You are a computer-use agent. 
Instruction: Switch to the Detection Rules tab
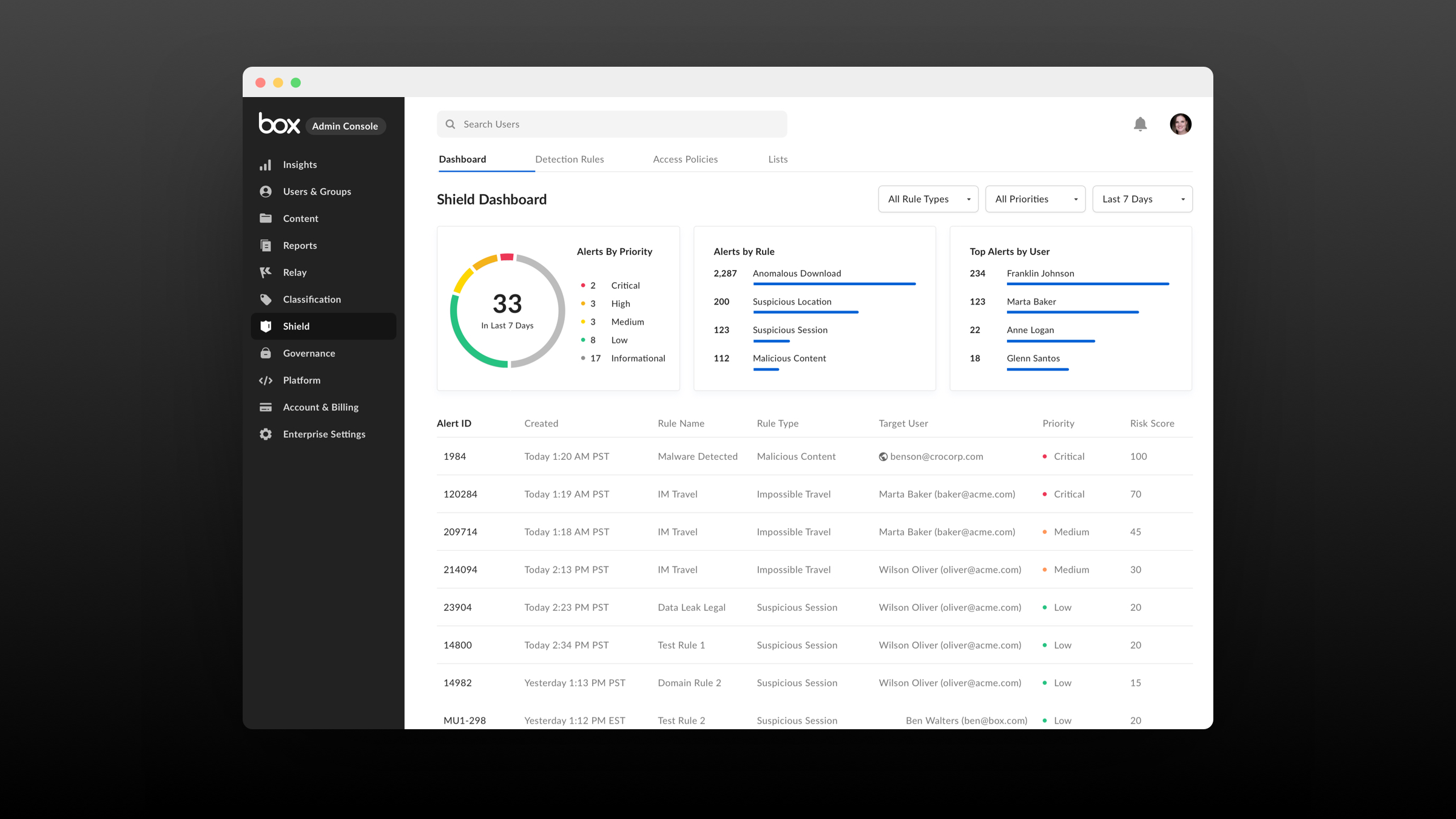pos(569,160)
